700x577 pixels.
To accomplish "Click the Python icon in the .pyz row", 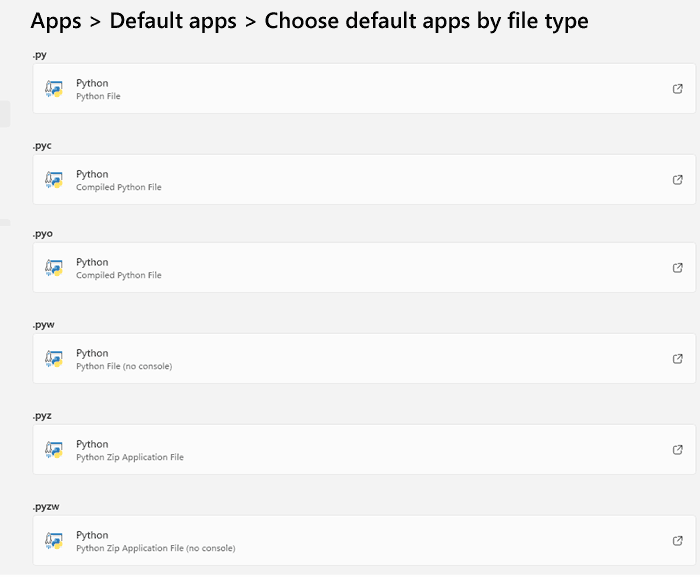I will [54, 450].
